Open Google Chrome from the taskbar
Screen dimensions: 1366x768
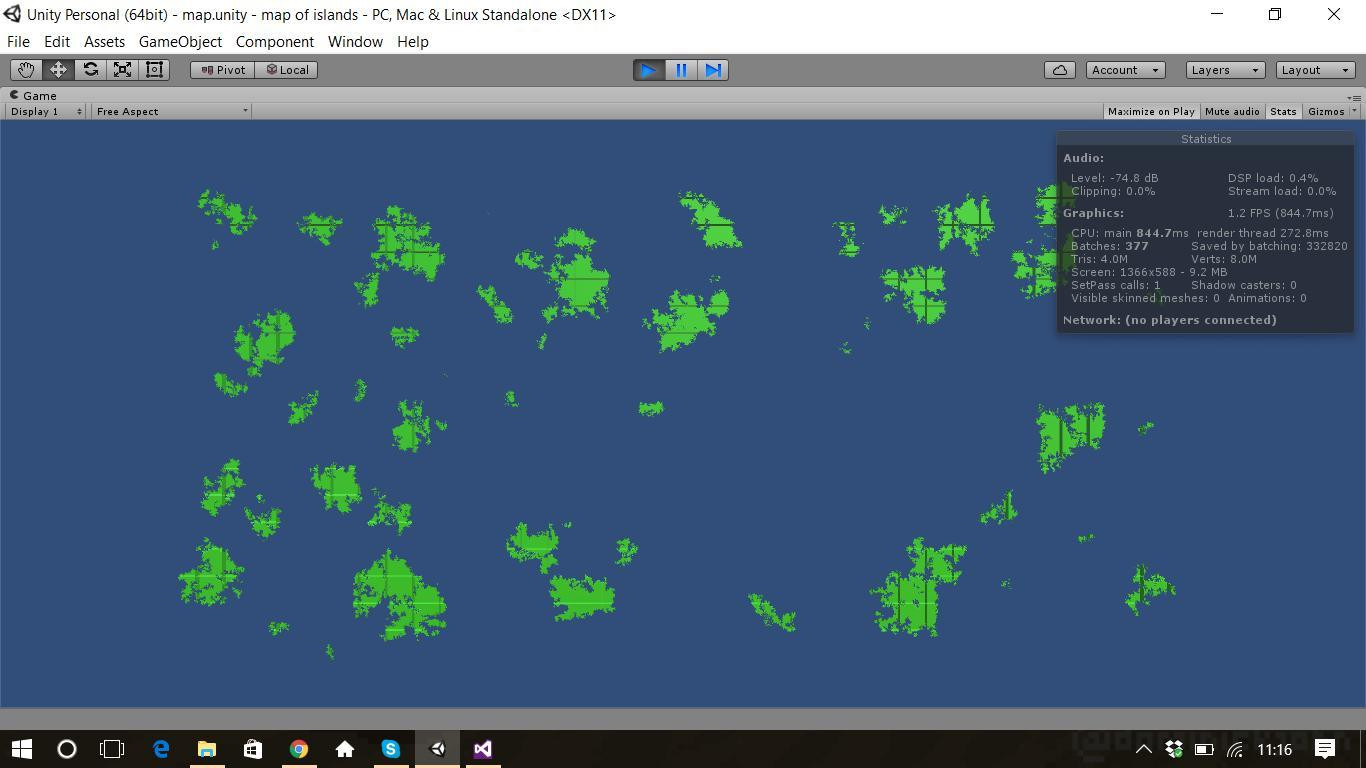pos(299,749)
